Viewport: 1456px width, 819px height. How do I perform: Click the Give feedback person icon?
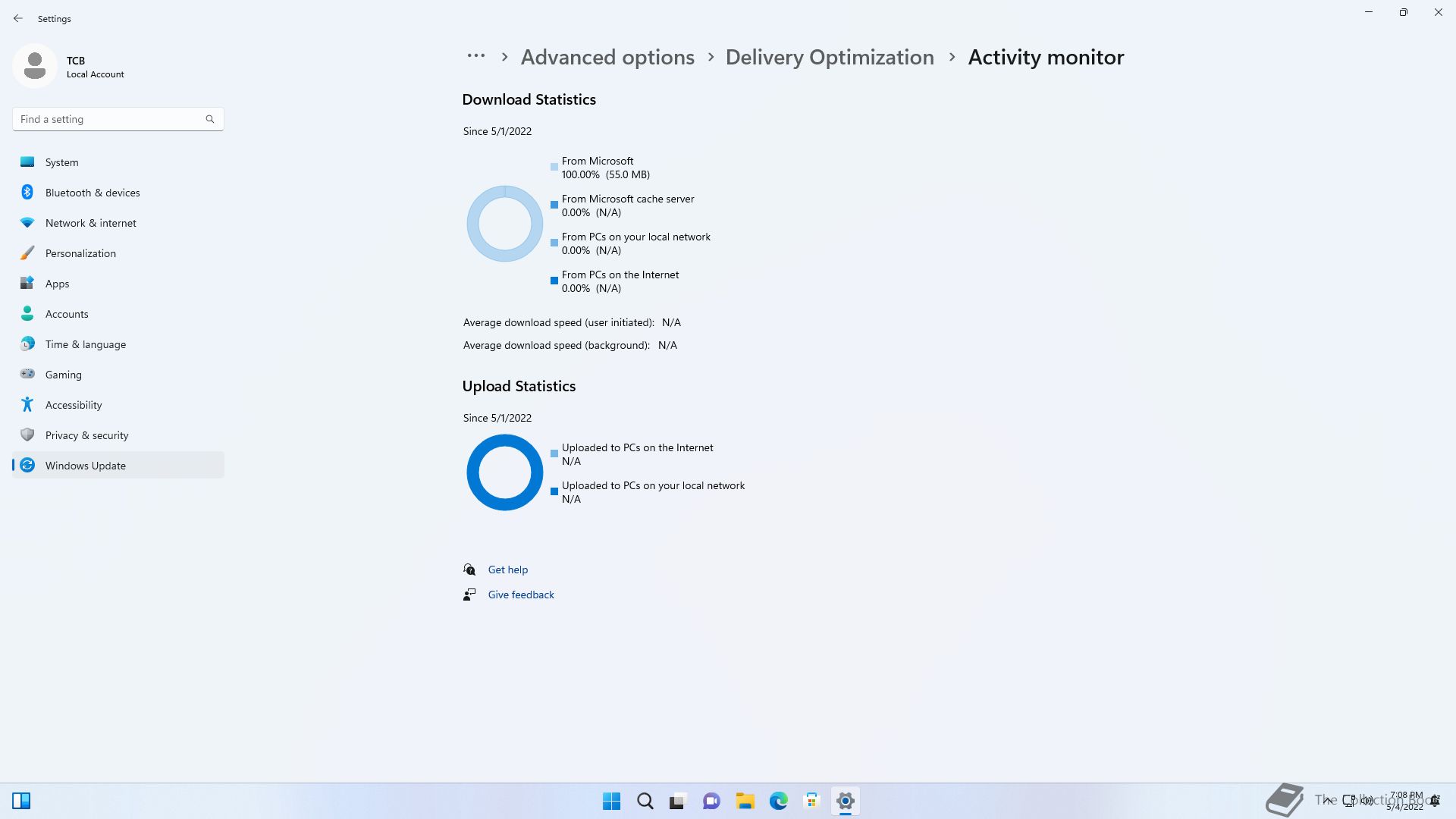469,595
